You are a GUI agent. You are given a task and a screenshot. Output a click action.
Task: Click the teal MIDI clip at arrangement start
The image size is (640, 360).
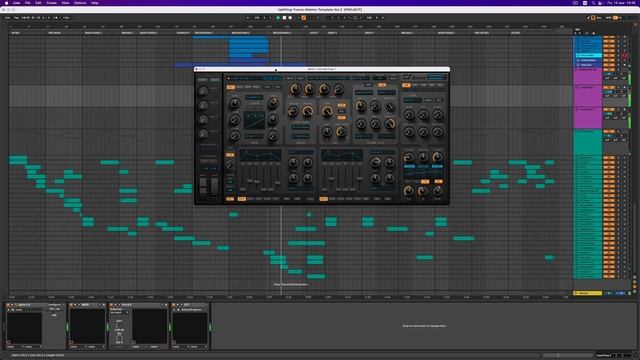(18, 160)
